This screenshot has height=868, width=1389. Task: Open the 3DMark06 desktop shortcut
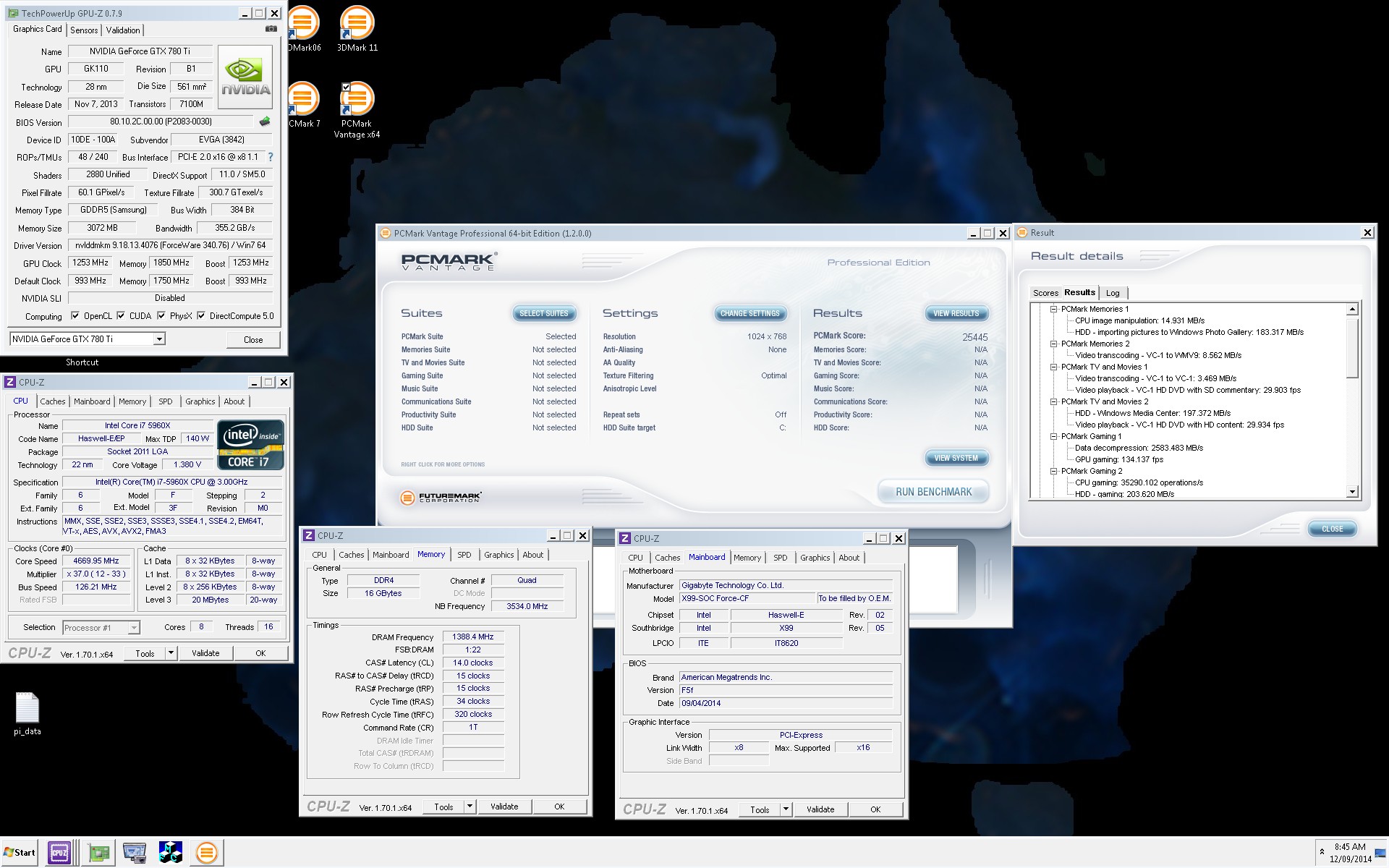[x=304, y=29]
